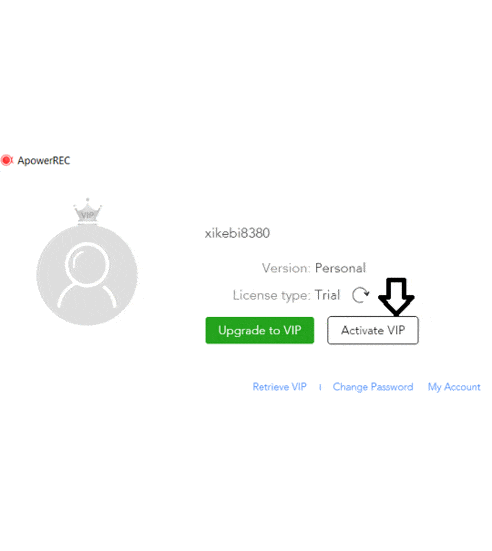This screenshot has height=551, width=492.
Task: Click the Personal version value
Action: coord(340,268)
